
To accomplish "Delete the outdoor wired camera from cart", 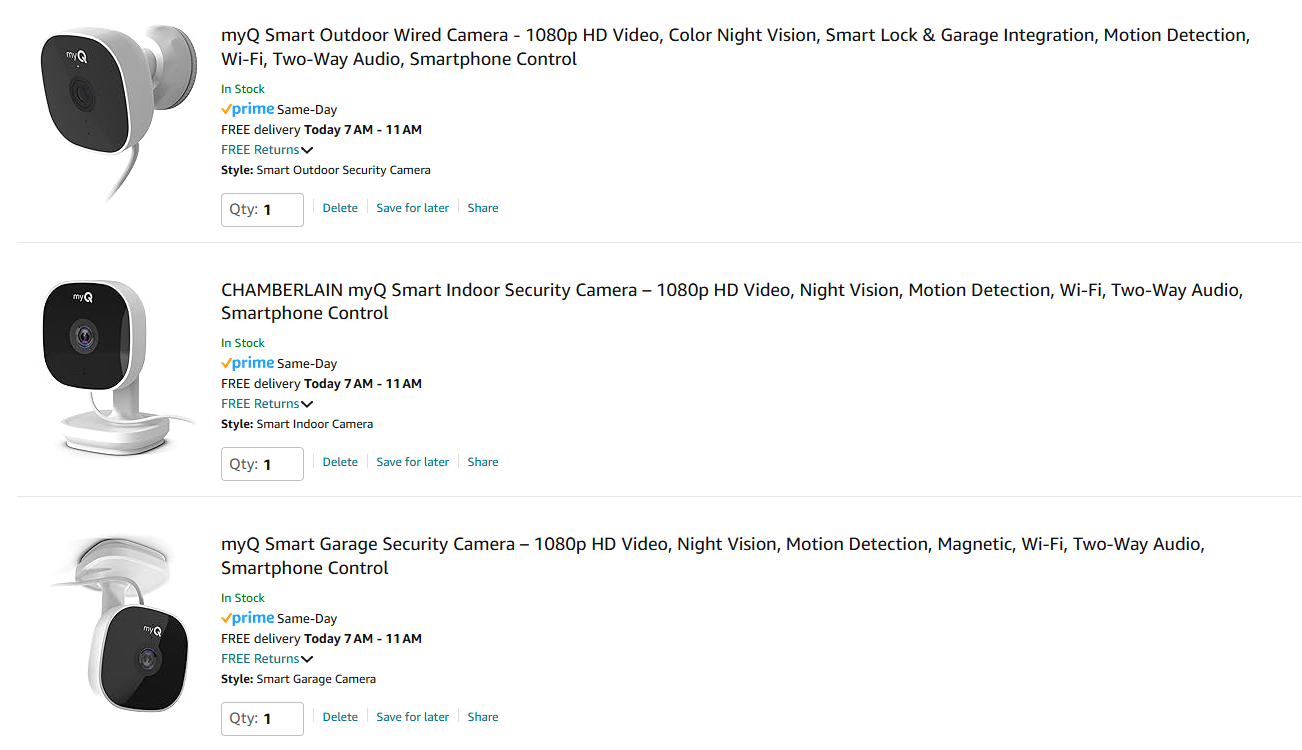I will pyautogui.click(x=340, y=208).
